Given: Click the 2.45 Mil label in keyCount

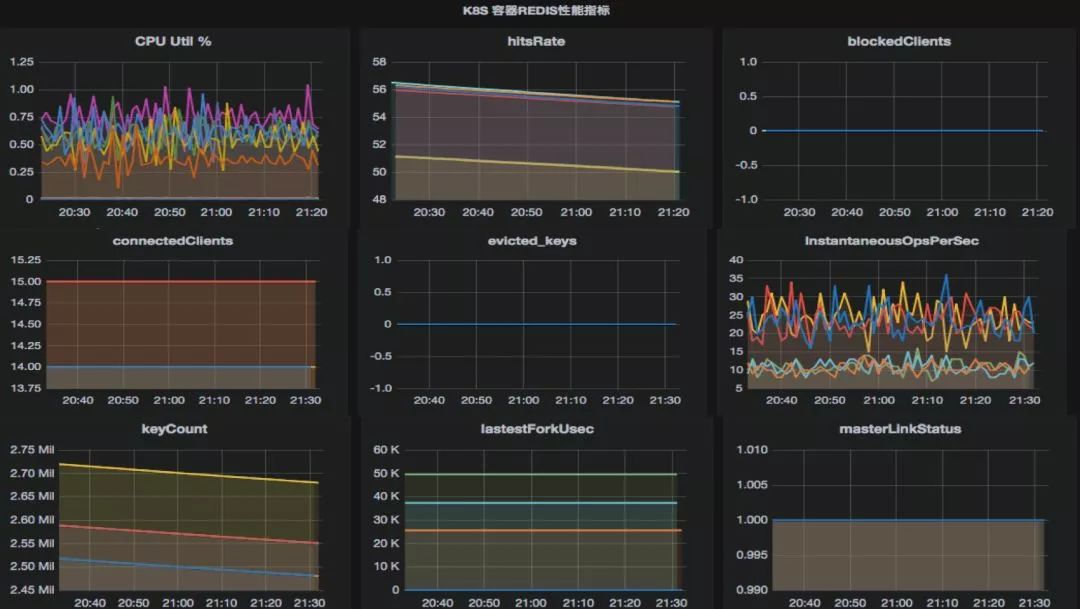Looking at the screenshot, I should coord(32,590).
